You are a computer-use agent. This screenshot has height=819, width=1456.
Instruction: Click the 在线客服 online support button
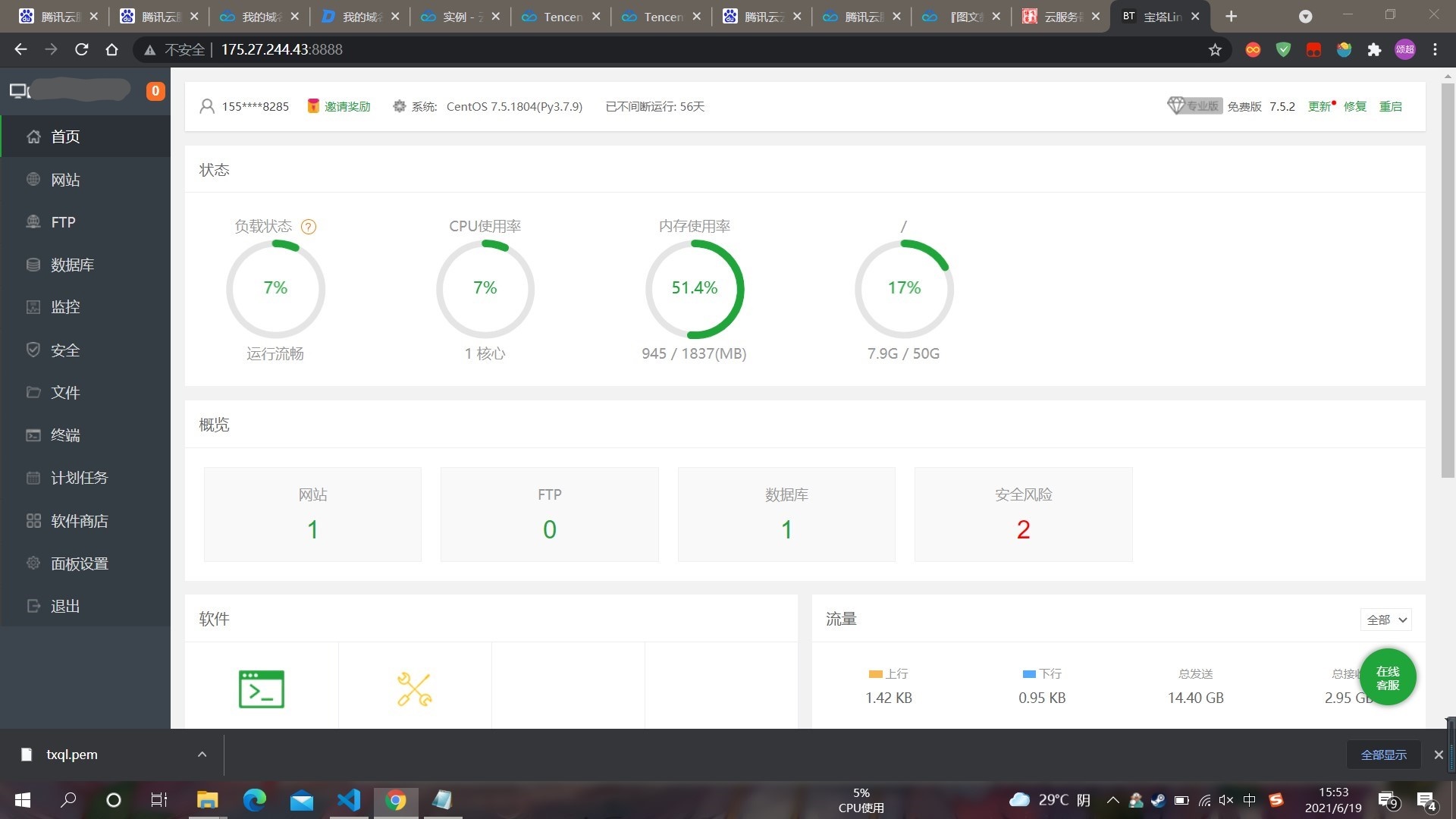(x=1388, y=677)
